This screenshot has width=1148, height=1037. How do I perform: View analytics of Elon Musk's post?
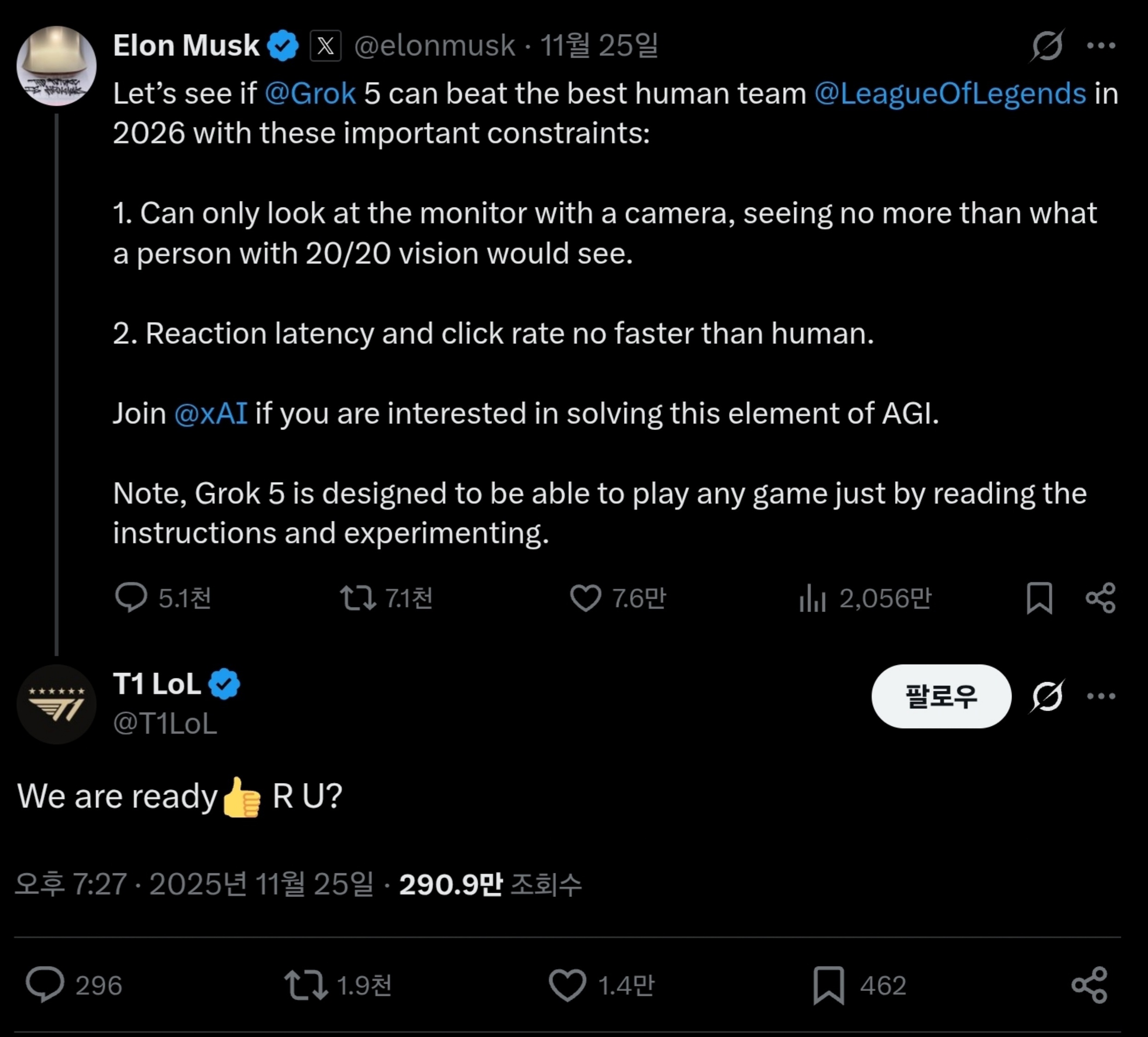[812, 598]
